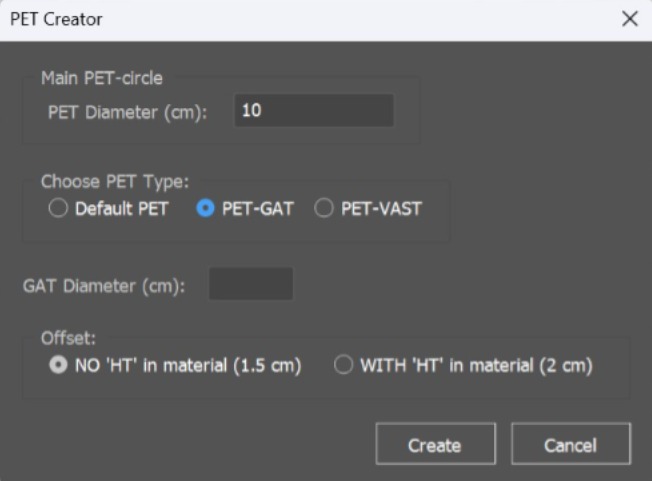Click the 'GAT Diameter (cm):' label

tap(104, 286)
